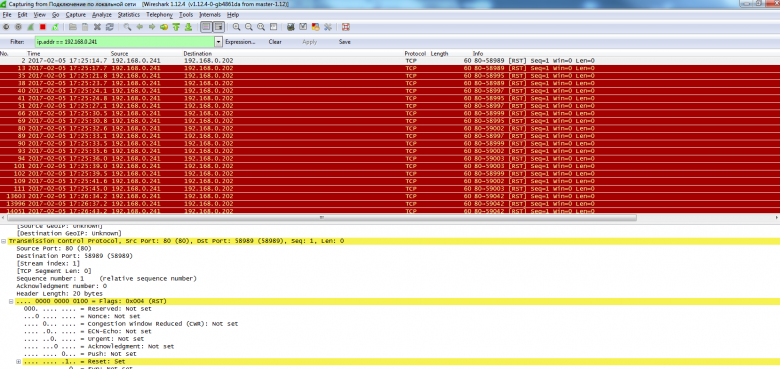Screen dimensions: 780x369
Task: Open the File menu
Action: [x=6, y=15]
